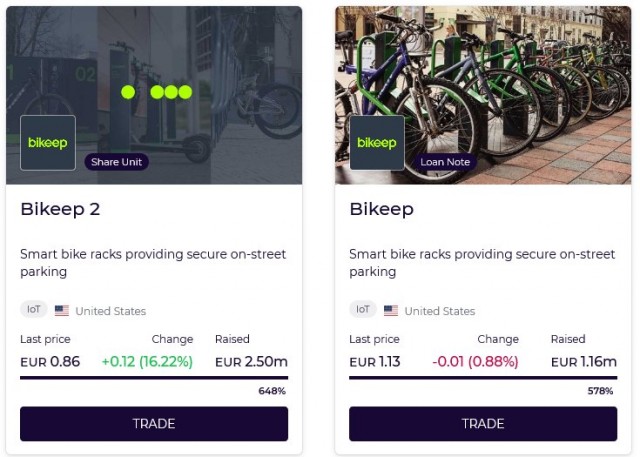This screenshot has height=457, width=640.
Task: Click the Share Unit badge
Action: pyautogui.click(x=116, y=162)
